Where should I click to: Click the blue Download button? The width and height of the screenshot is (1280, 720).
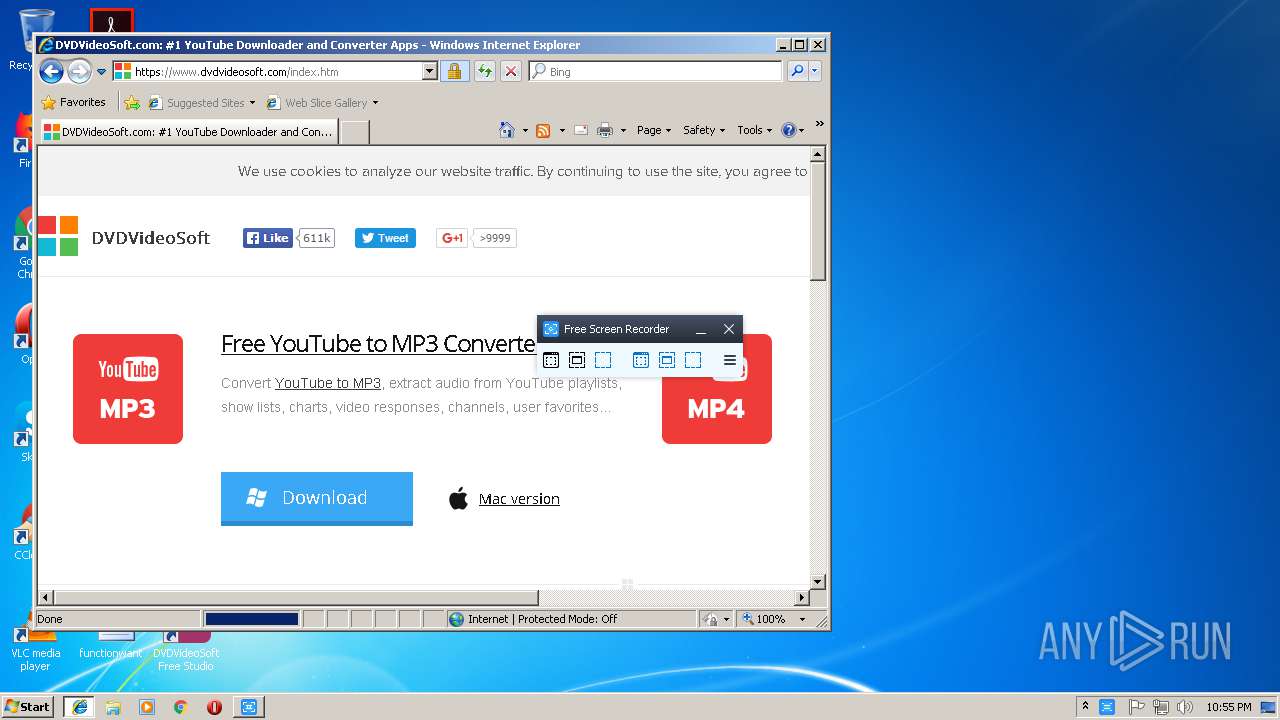coord(317,498)
